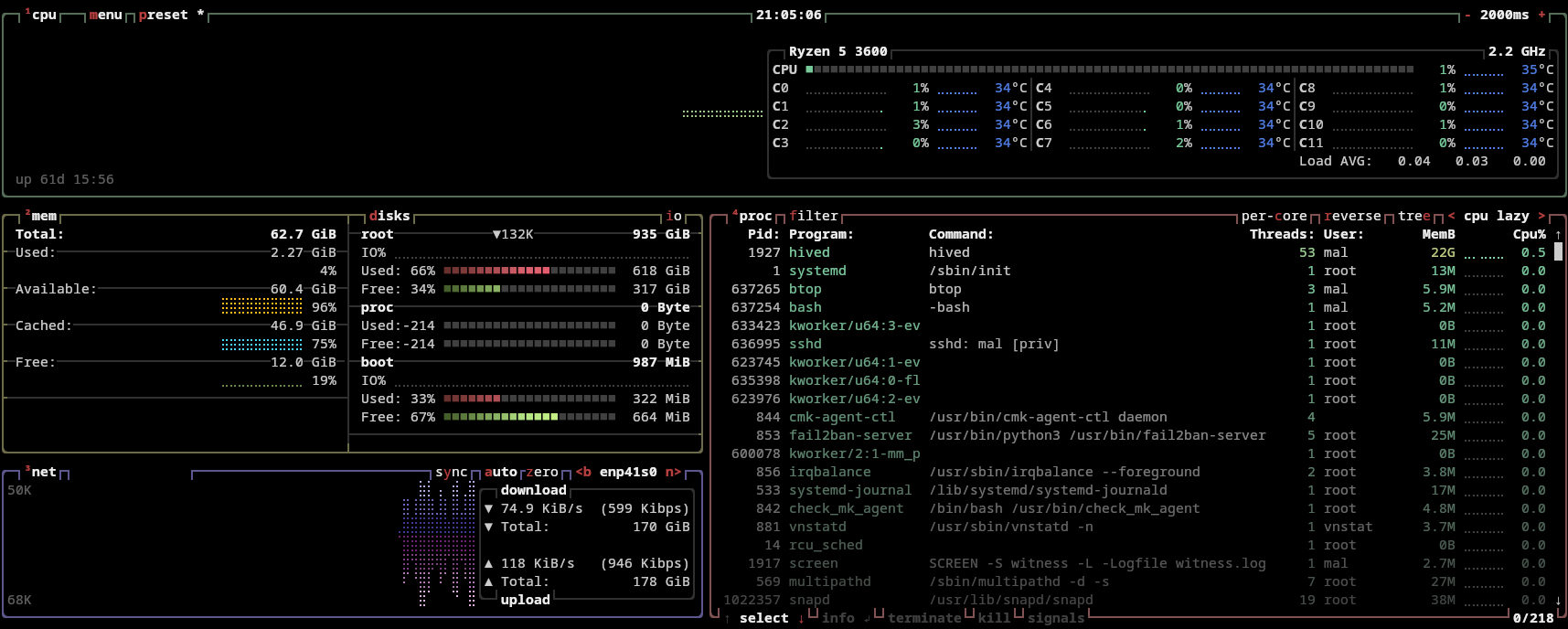This screenshot has width=1568, height=629.
Task: Click left arrow for previous sort column
Action: (x=1451, y=217)
